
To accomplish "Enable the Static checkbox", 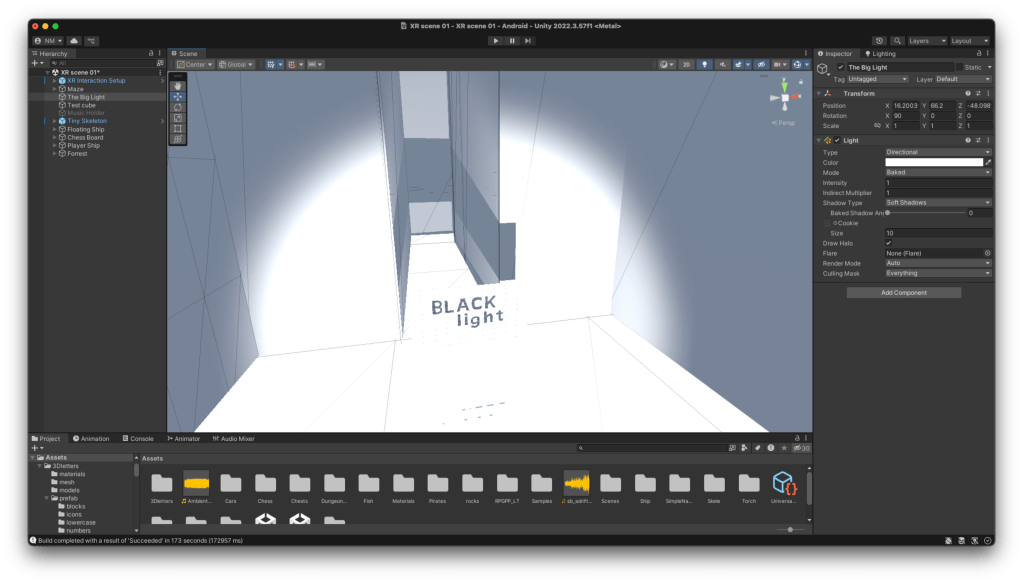I will pyautogui.click(x=959, y=67).
